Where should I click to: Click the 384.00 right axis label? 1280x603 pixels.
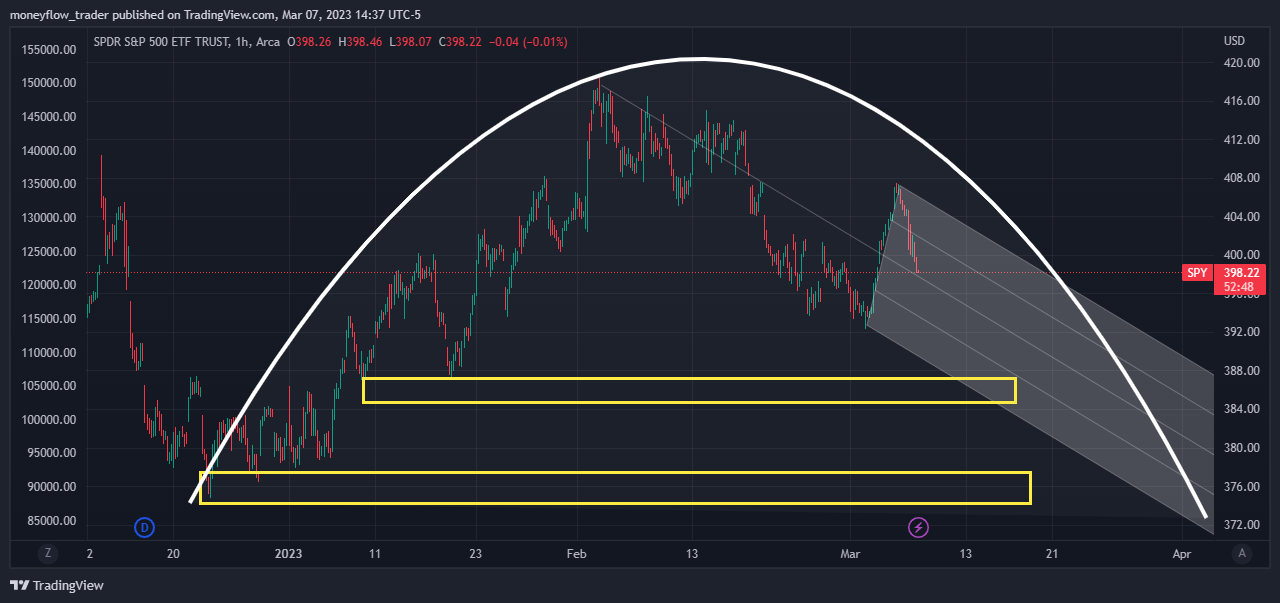pyautogui.click(x=1240, y=409)
